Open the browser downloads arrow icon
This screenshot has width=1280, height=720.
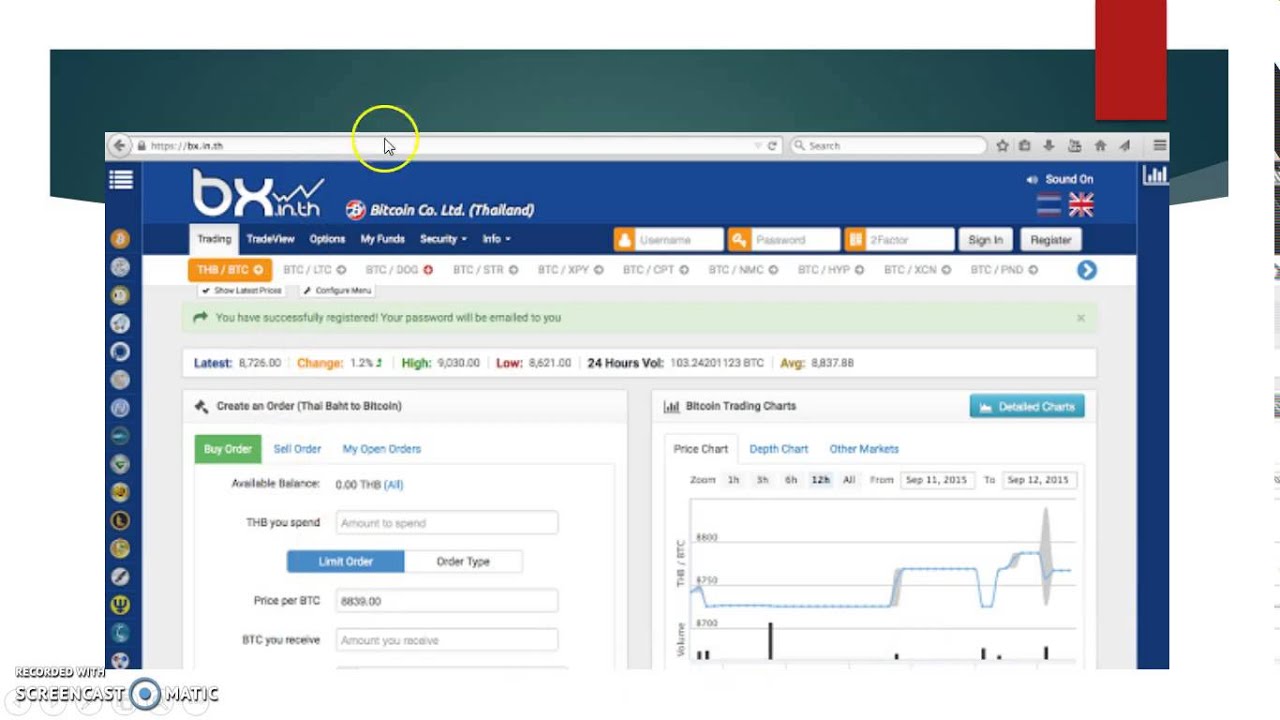pyautogui.click(x=1048, y=146)
